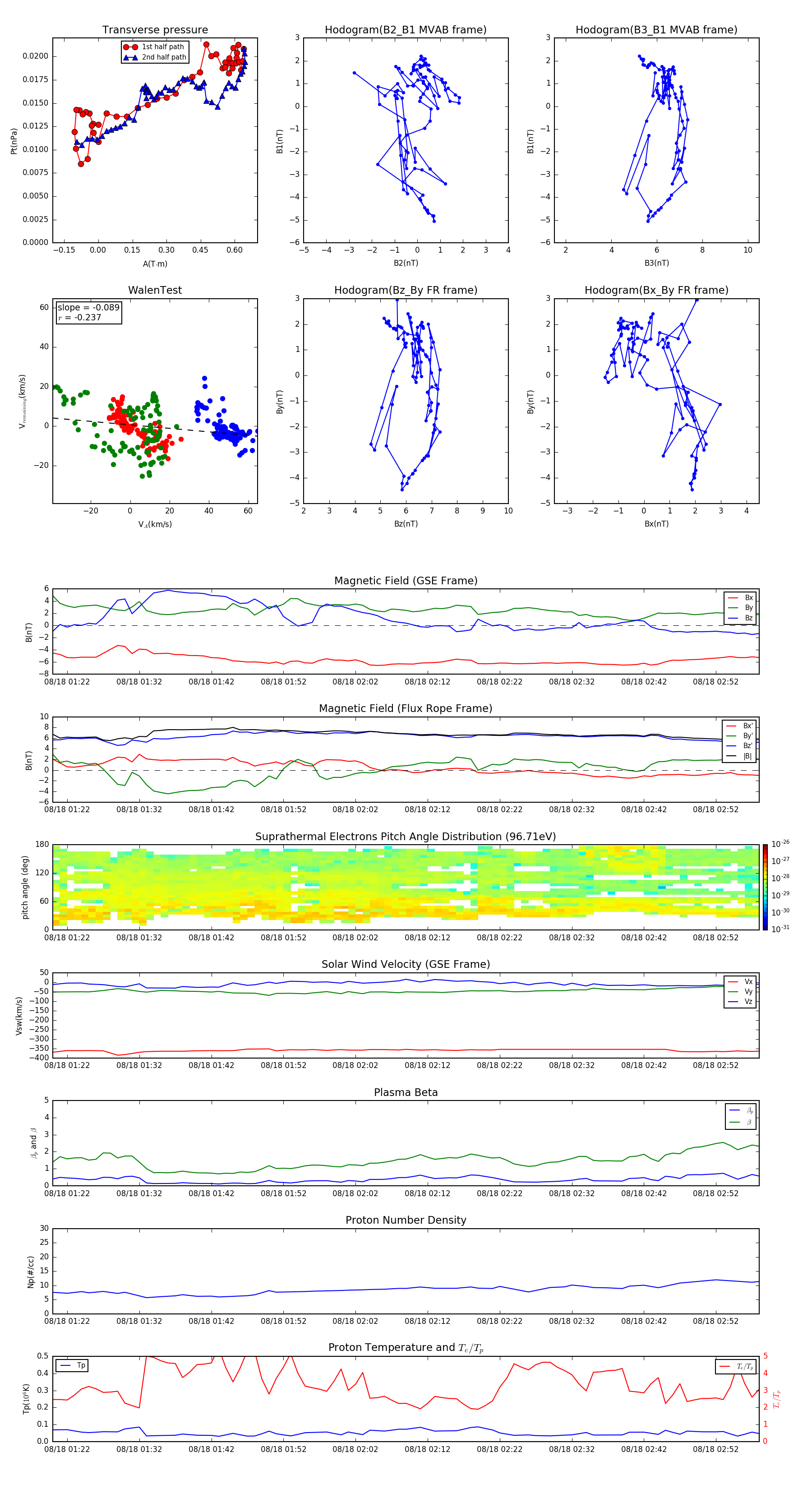Click 'Bx' legend entry in GSE magnetic field
The height and width of the screenshot is (1489, 812).
coord(741,598)
